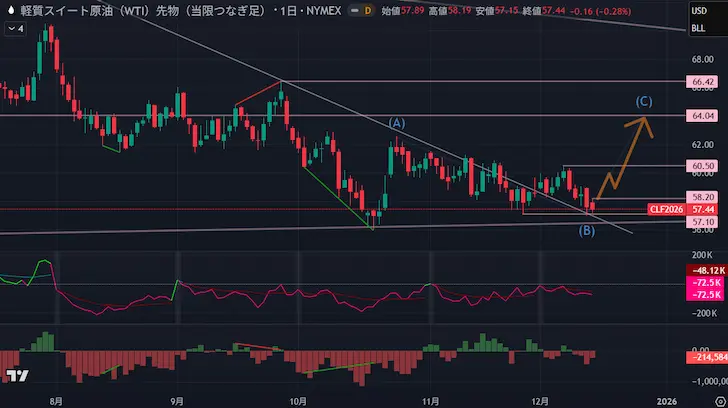The width and height of the screenshot is (728, 408).
Task: Click the CLF2026 price label
Action: point(666,209)
